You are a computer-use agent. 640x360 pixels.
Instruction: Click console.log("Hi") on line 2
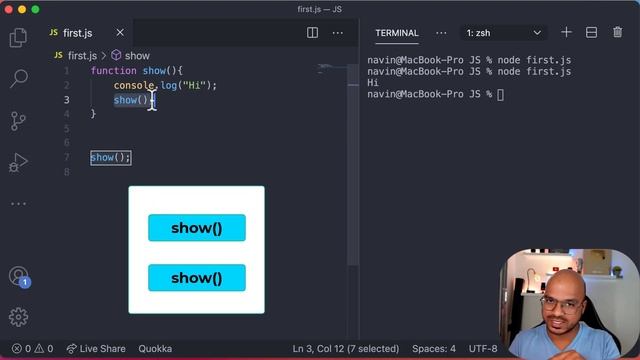[165, 85]
